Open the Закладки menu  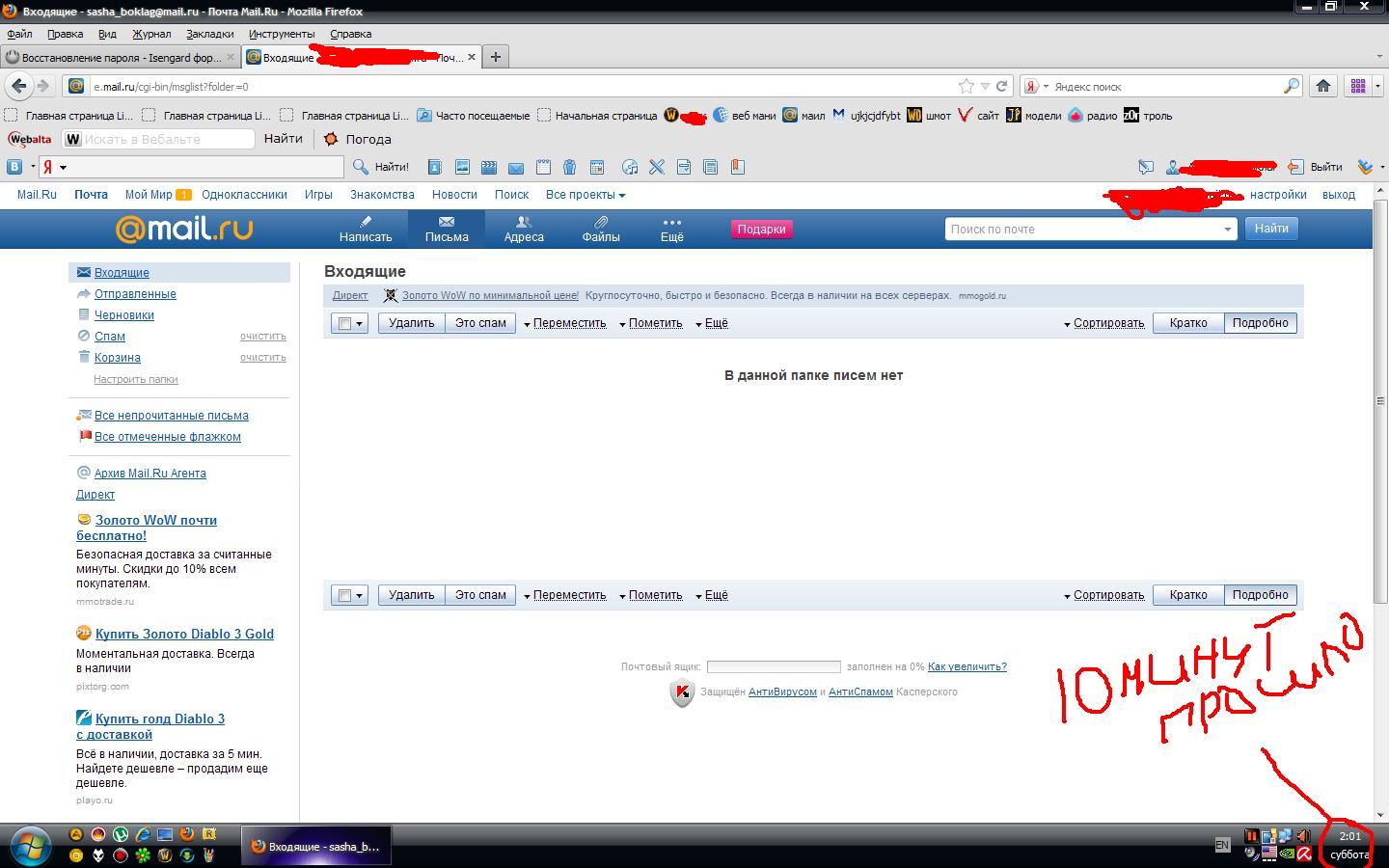click(x=209, y=34)
